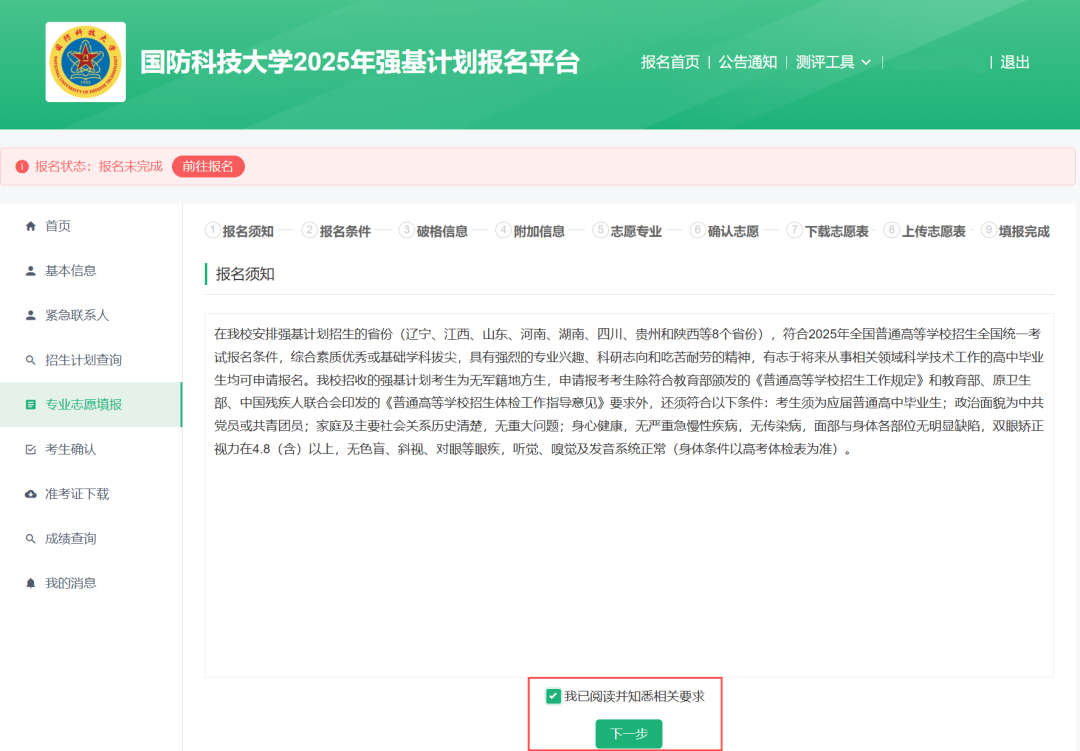Click the home icon beside 首页
The height and width of the screenshot is (751, 1080).
(x=30, y=226)
